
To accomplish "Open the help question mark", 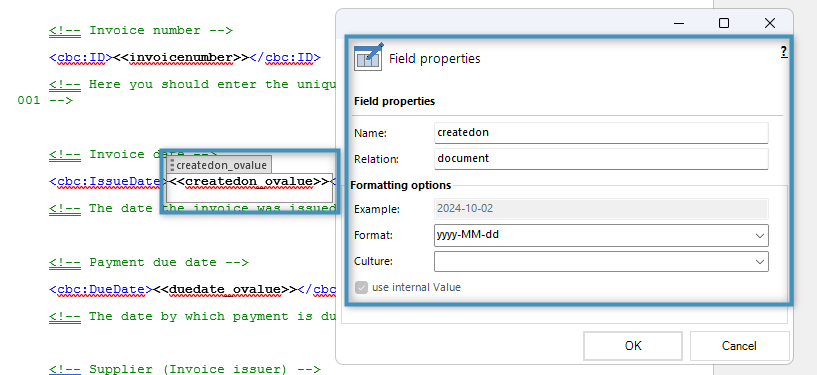I will 784,51.
